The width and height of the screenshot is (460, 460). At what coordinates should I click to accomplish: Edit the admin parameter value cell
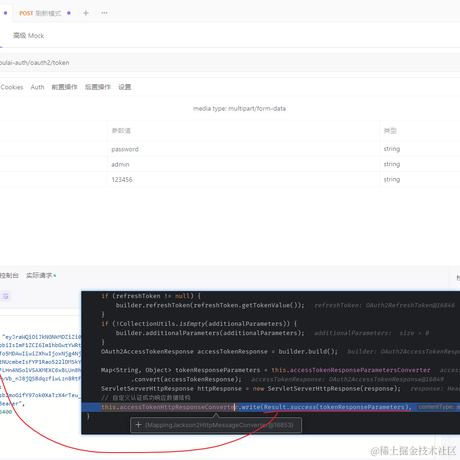pyautogui.click(x=244, y=164)
